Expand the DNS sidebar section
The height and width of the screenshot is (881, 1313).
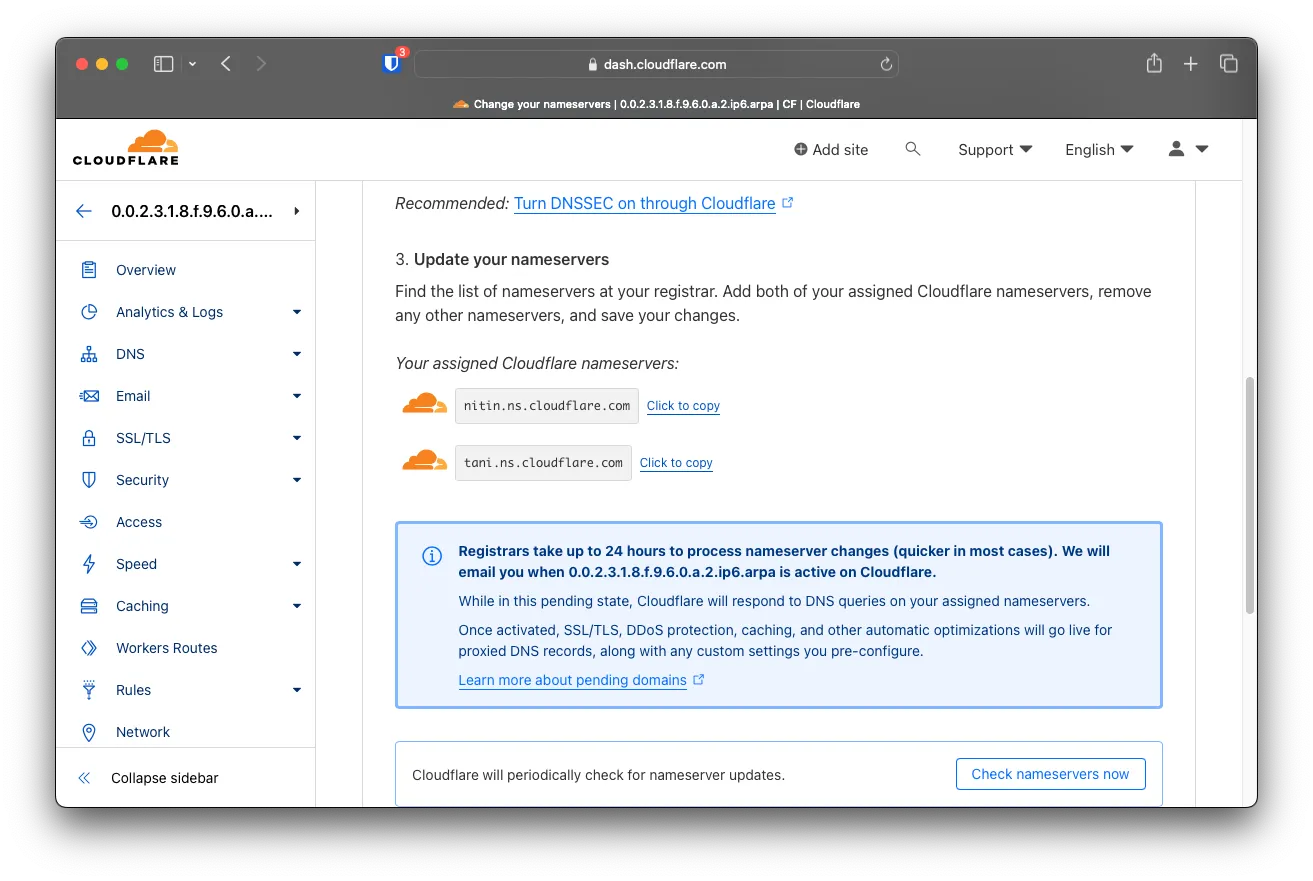[x=296, y=354]
